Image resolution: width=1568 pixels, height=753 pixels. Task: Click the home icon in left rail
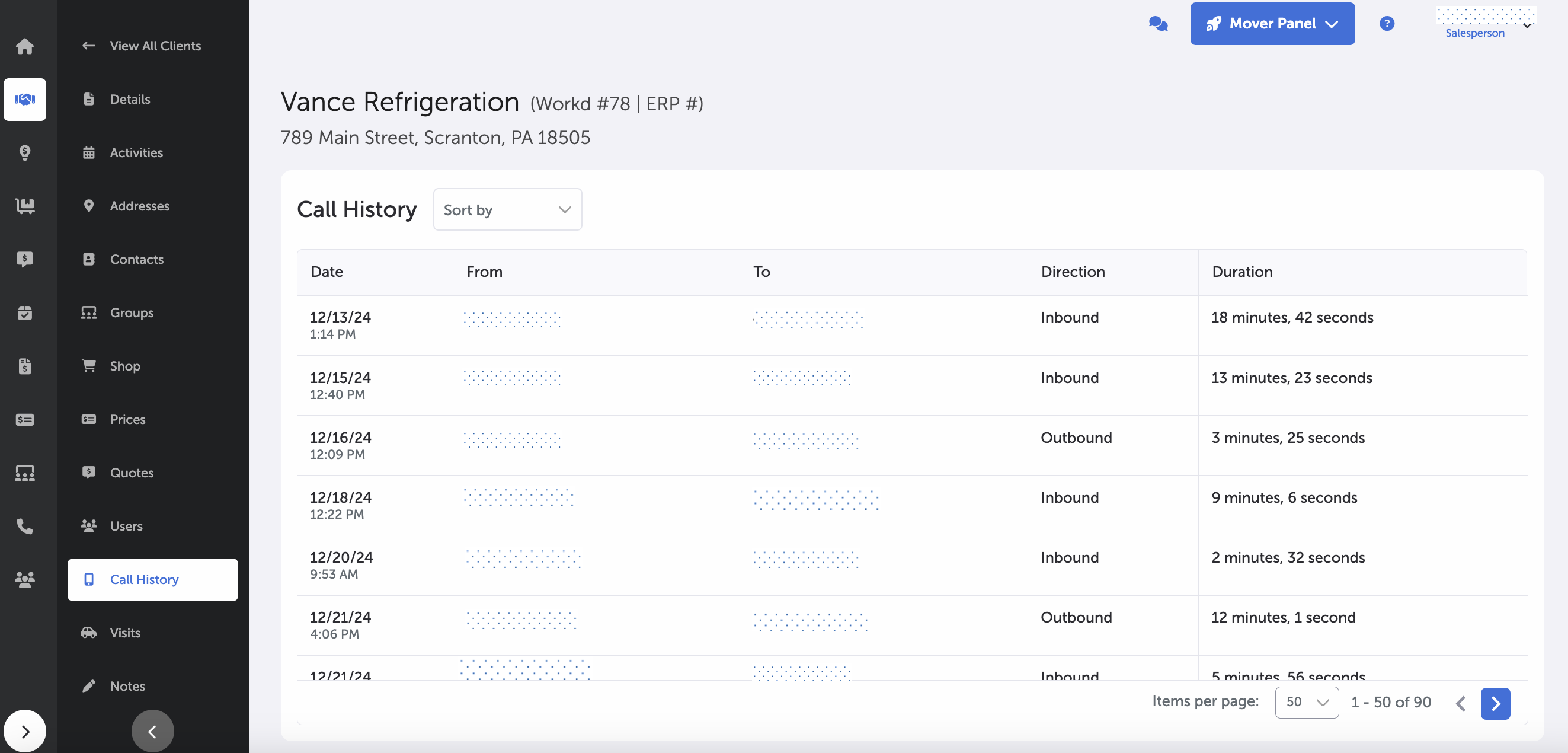[24, 46]
